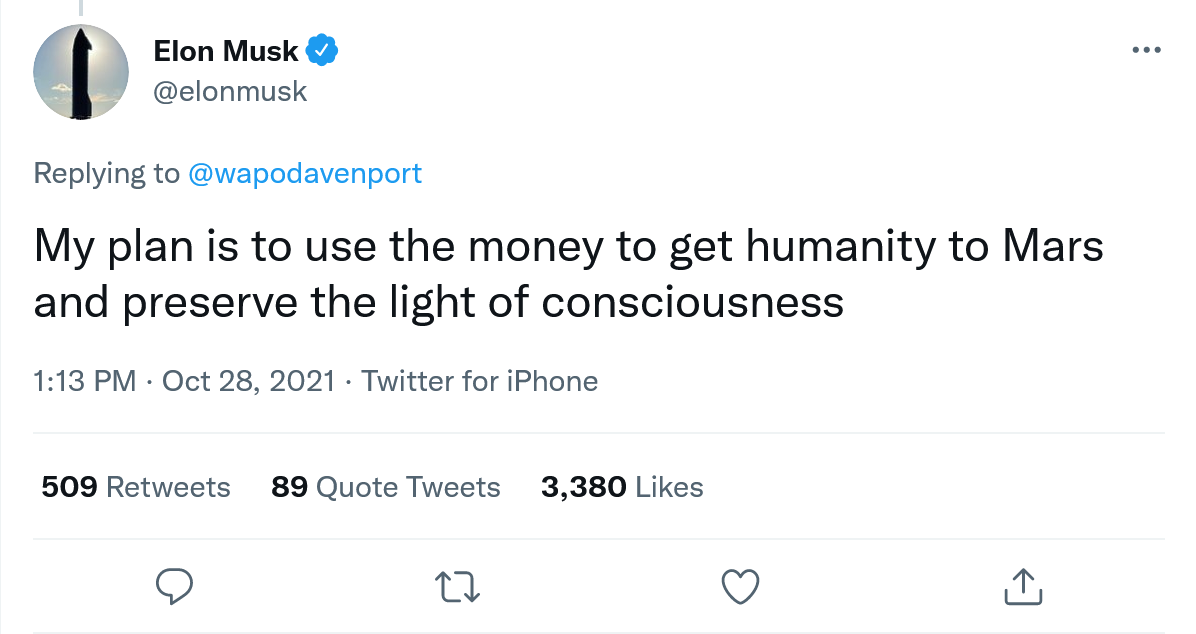This screenshot has width=1196, height=634.
Task: Click the Oct 28, 2021 date
Action: [247, 381]
